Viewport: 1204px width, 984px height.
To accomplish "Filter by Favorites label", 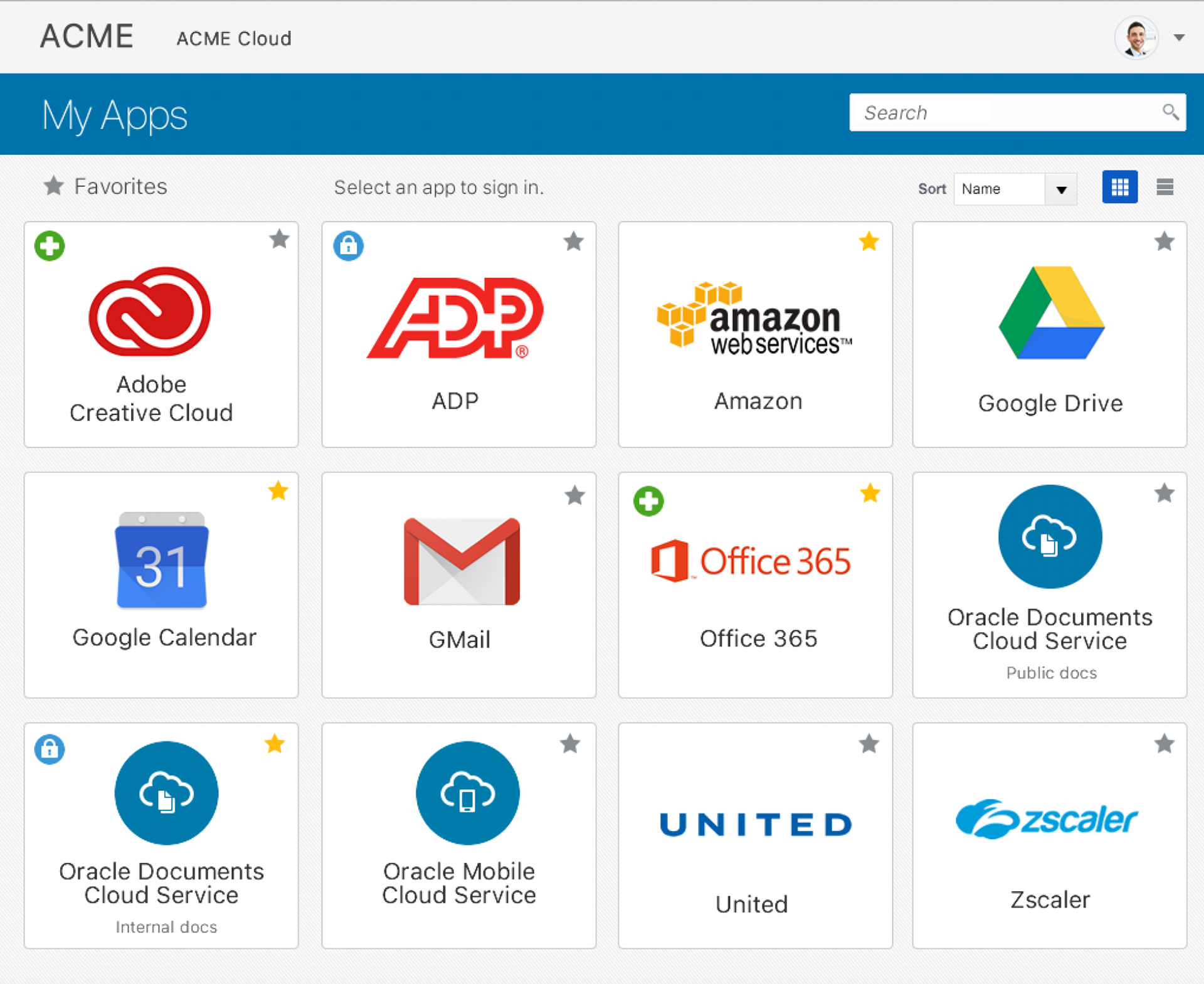I will click(120, 186).
